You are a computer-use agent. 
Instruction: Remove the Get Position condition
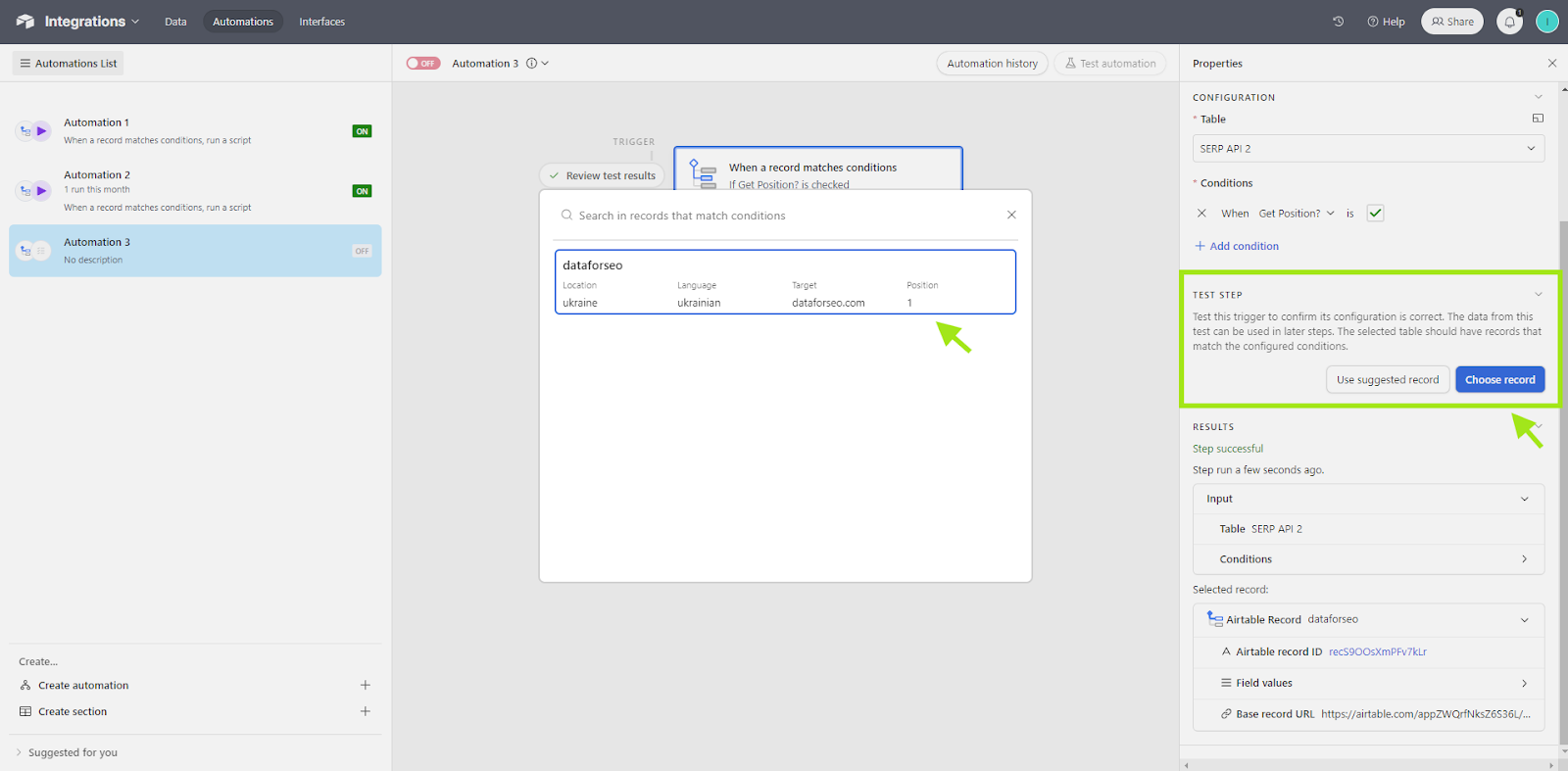[x=1201, y=213]
